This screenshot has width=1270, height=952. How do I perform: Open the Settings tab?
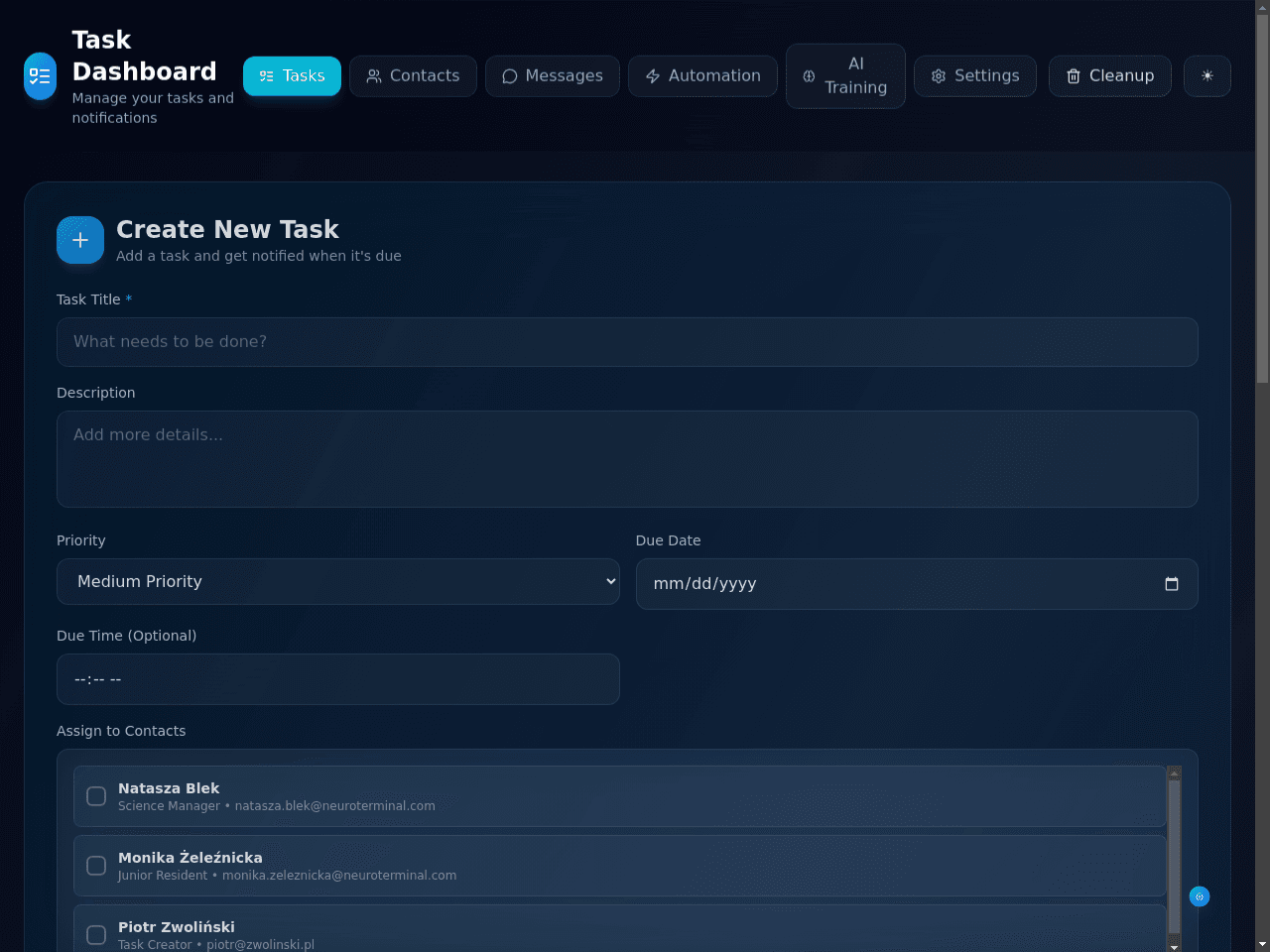click(975, 76)
